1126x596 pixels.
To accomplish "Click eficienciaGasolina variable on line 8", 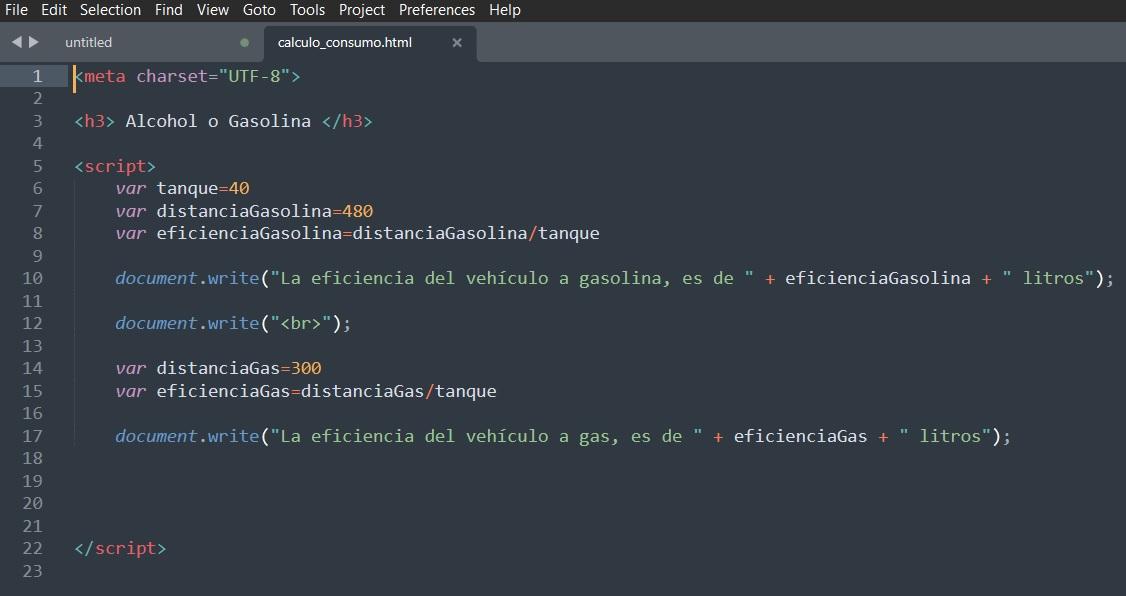I will (249, 233).
